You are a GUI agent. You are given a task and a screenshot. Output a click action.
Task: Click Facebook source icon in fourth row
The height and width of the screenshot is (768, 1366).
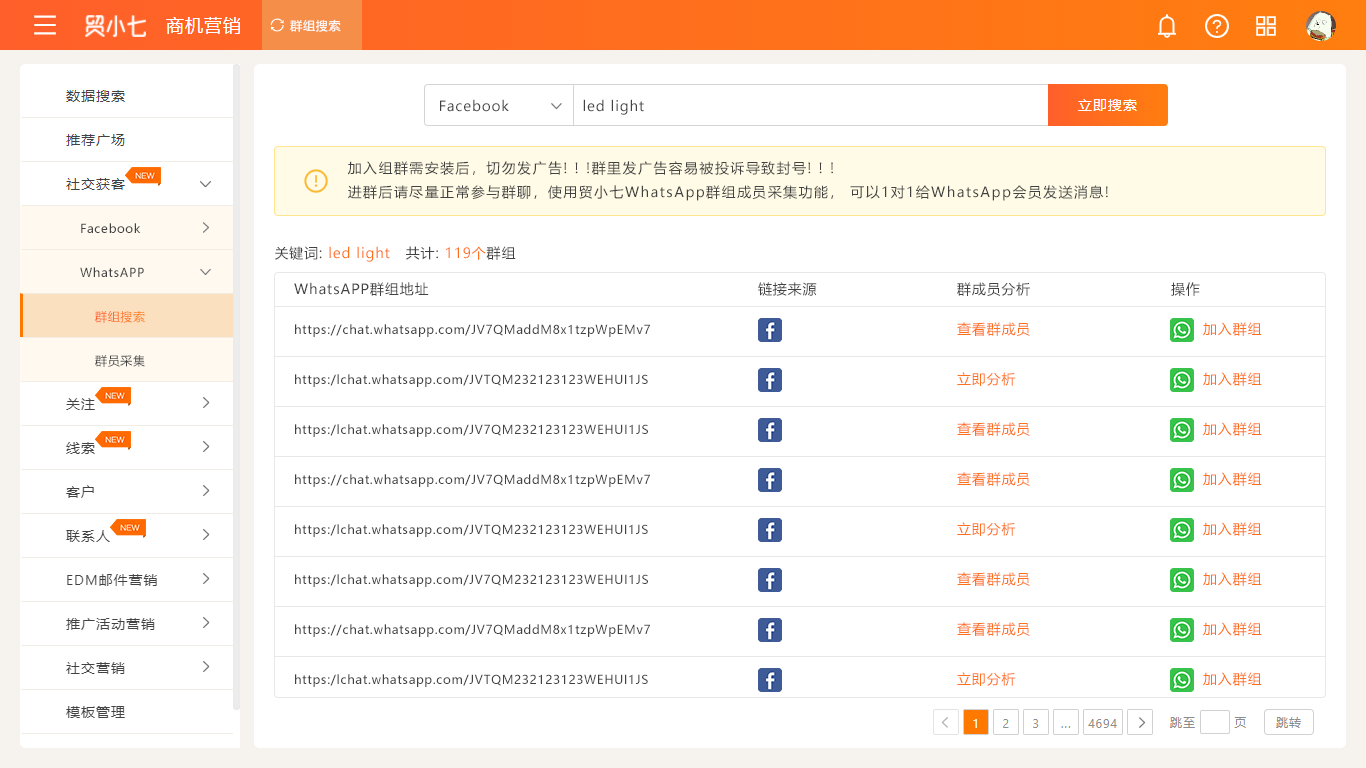click(x=770, y=480)
